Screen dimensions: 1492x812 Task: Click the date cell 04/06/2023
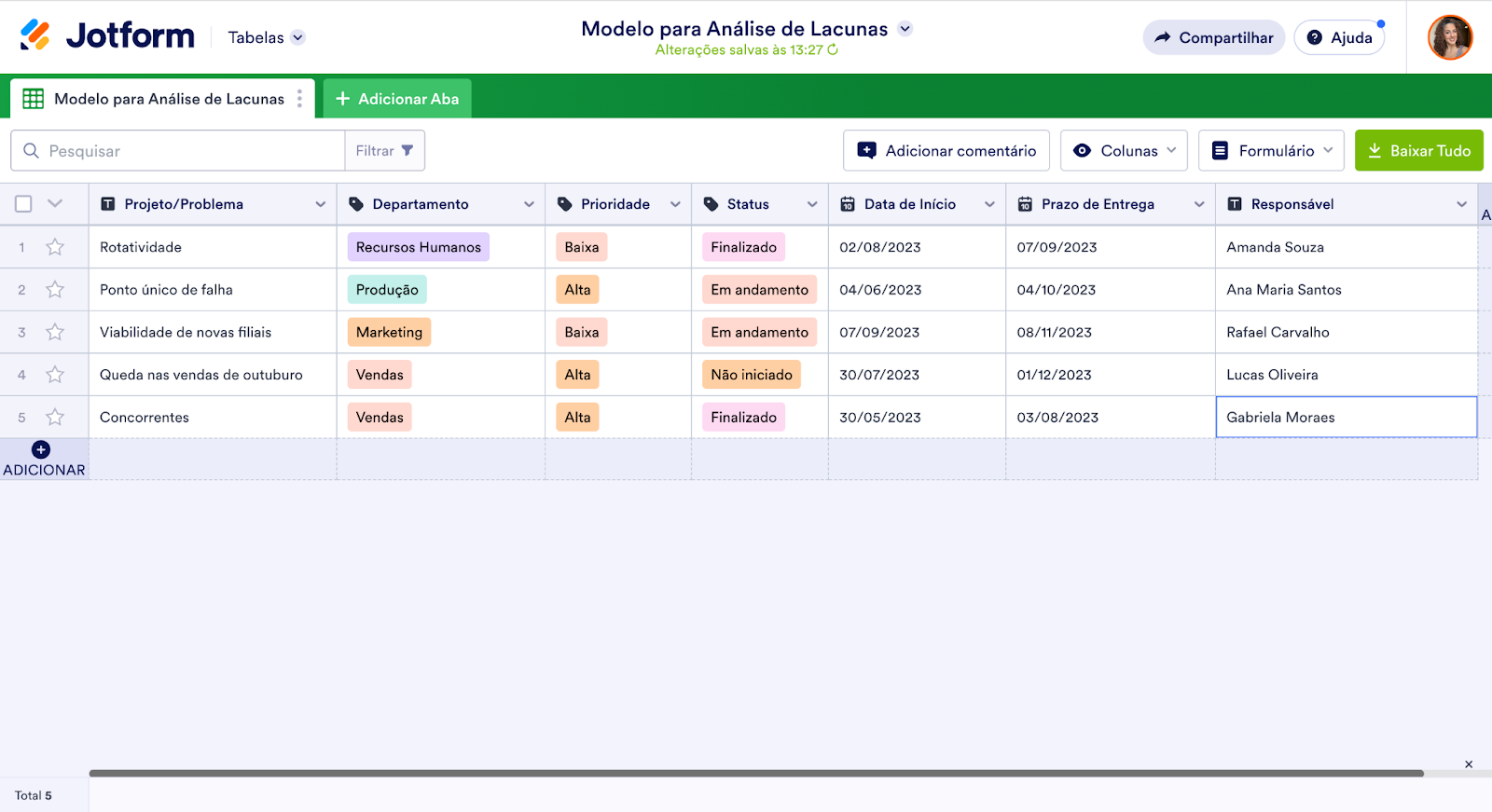click(x=917, y=290)
